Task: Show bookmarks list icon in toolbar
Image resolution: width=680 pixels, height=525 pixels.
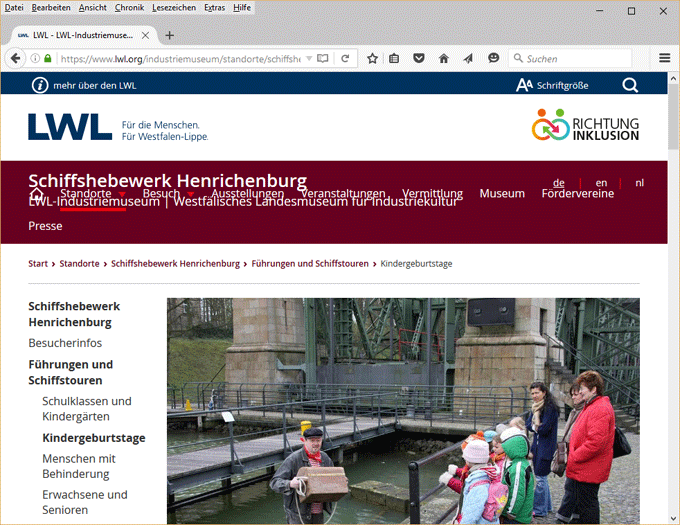Action: (x=394, y=58)
